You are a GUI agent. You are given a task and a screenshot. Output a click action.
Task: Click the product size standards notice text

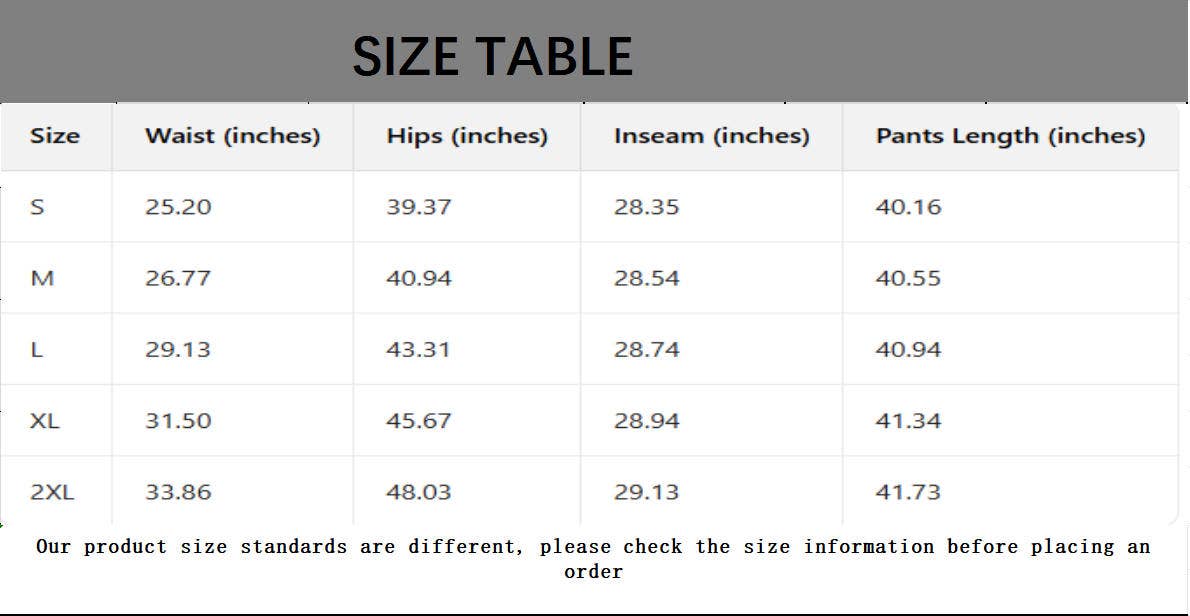(593, 559)
